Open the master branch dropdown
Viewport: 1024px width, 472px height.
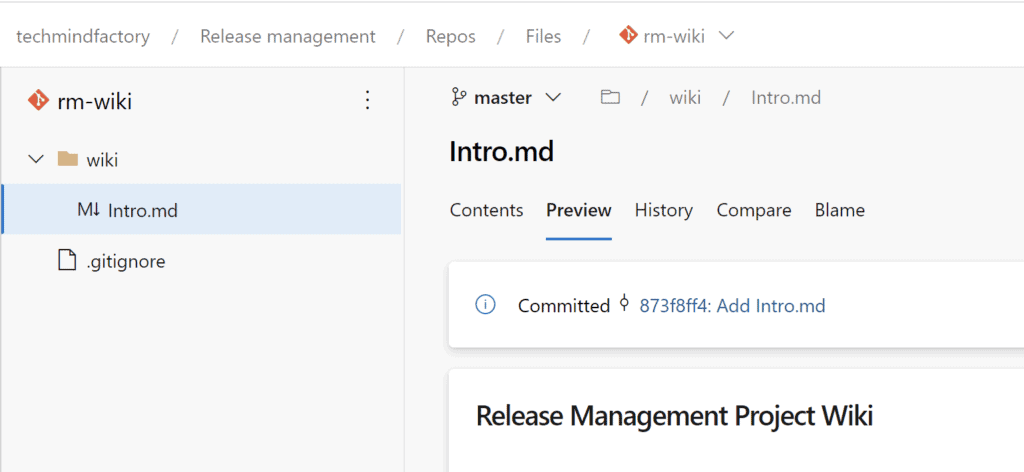pyautogui.click(x=506, y=98)
